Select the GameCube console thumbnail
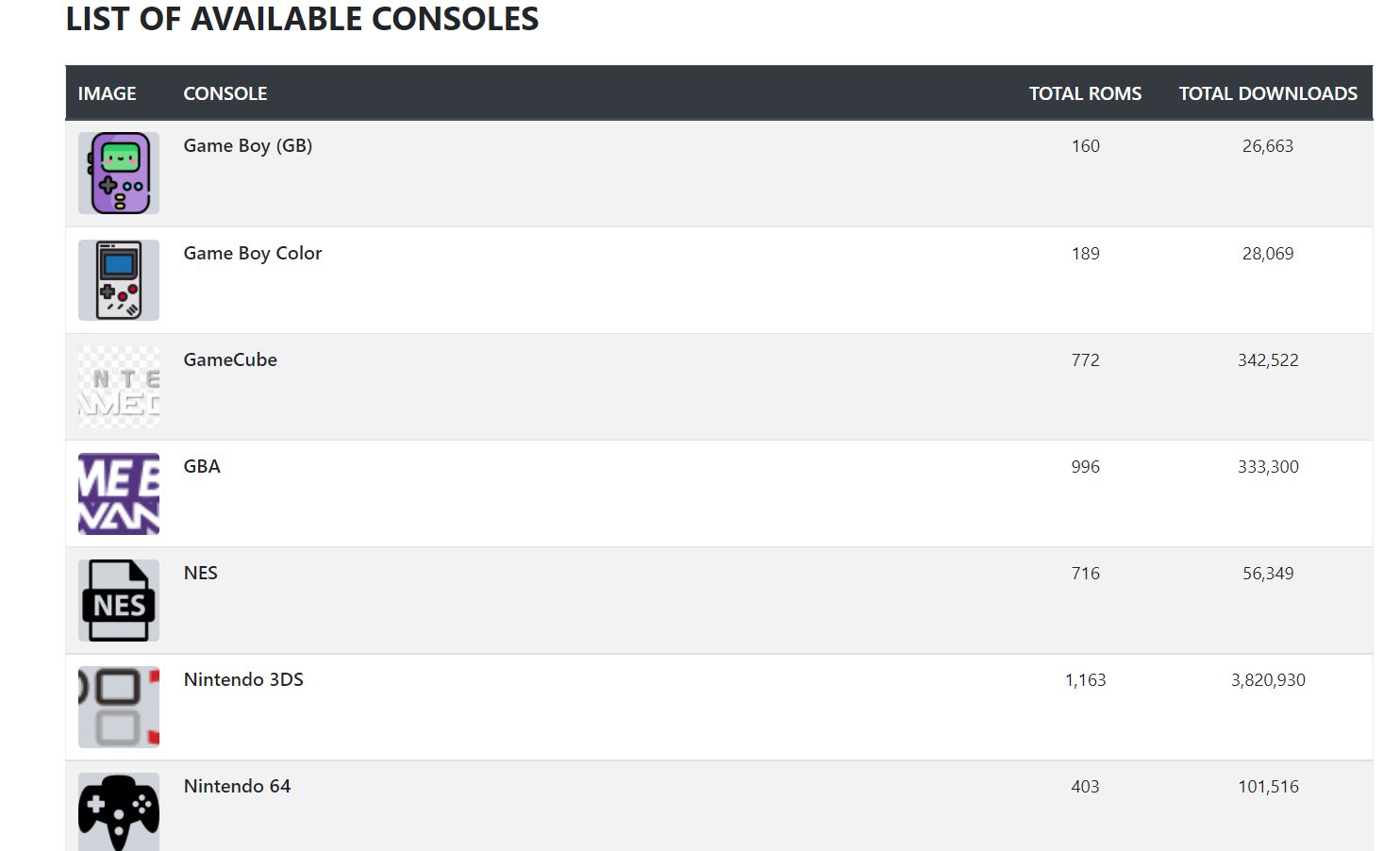Viewport: 1400px width, 851px height. tap(119, 387)
